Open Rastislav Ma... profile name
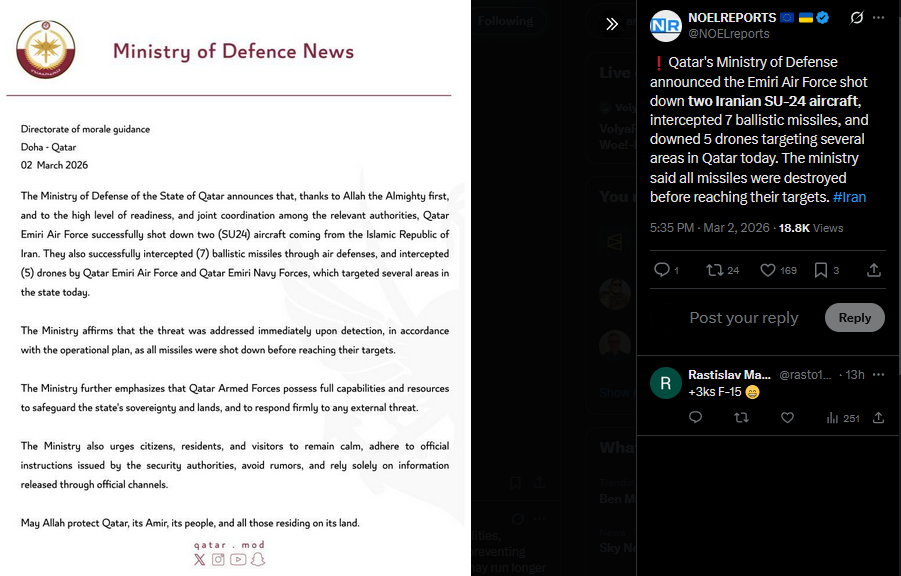 click(x=729, y=375)
